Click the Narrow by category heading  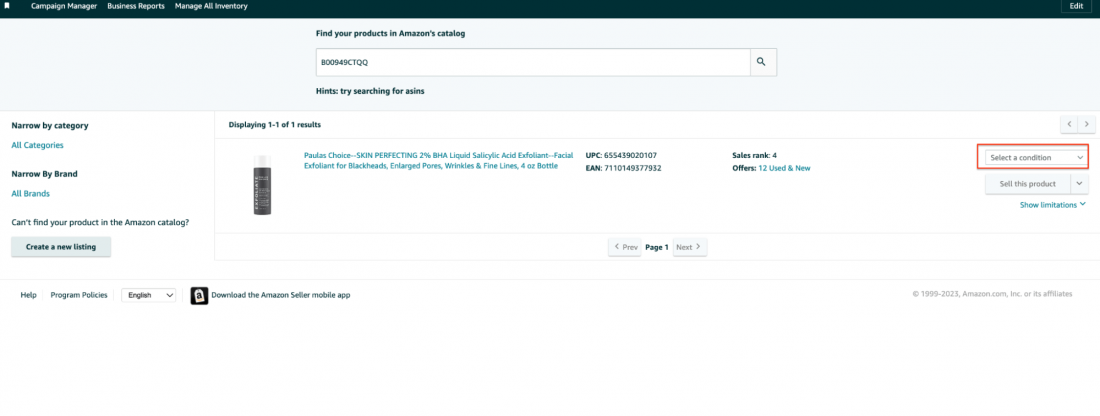pos(50,126)
